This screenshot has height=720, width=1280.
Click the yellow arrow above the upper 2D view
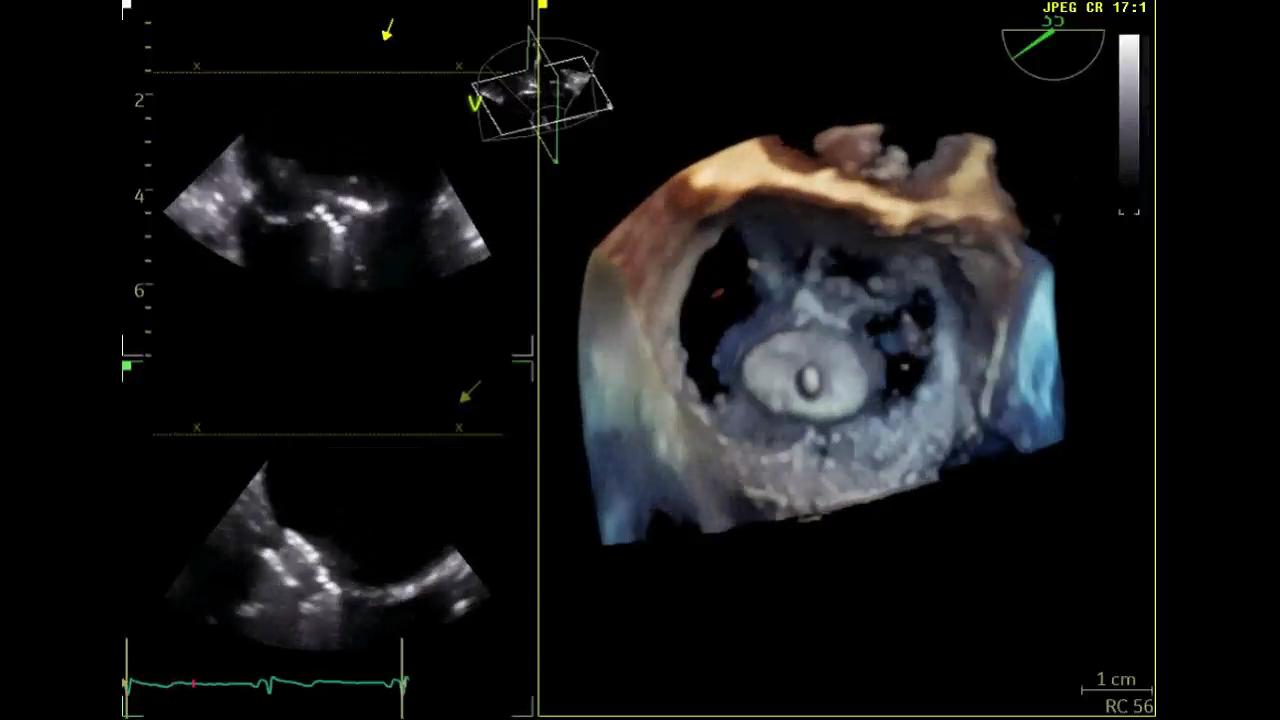pos(388,30)
